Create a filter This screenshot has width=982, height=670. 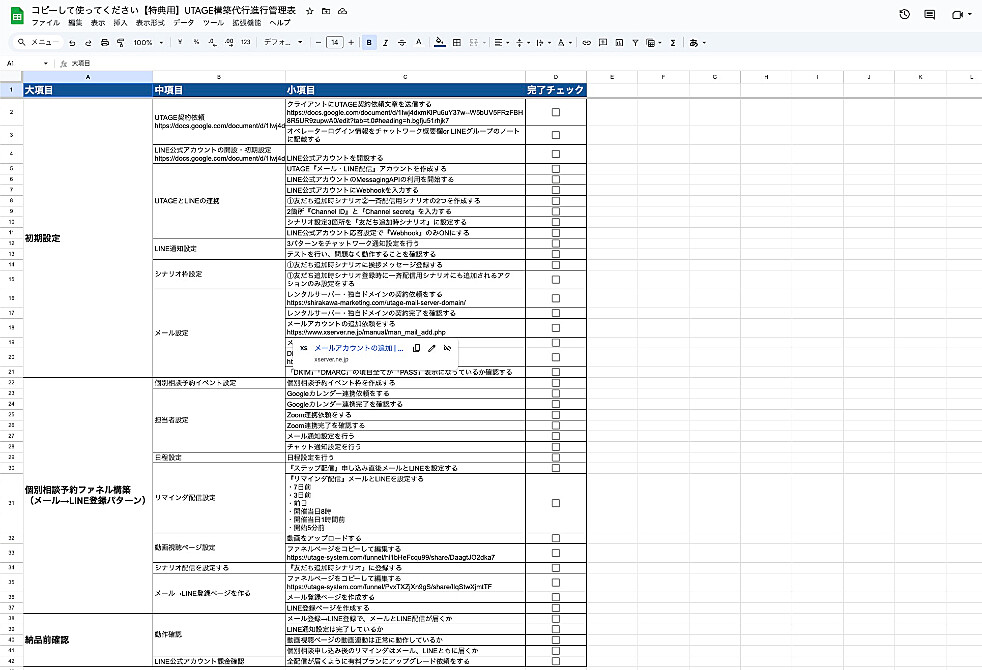click(x=635, y=43)
